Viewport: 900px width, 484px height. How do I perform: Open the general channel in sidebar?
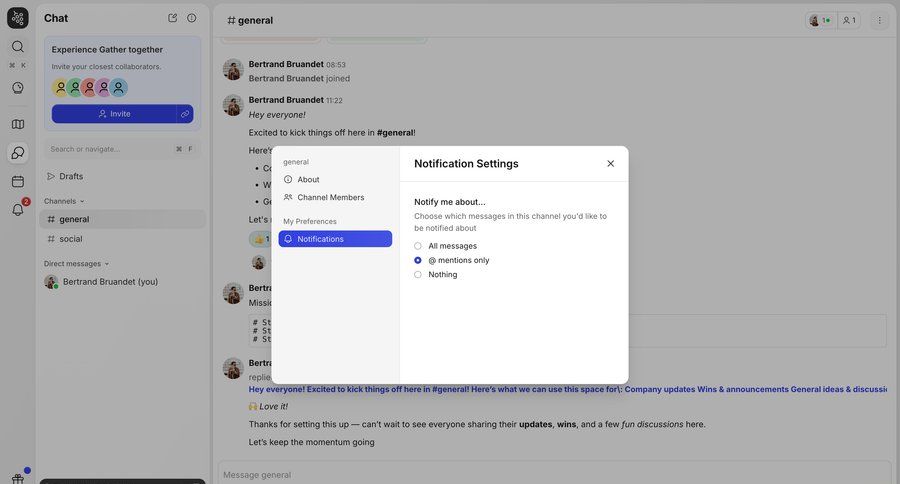[x=122, y=219]
